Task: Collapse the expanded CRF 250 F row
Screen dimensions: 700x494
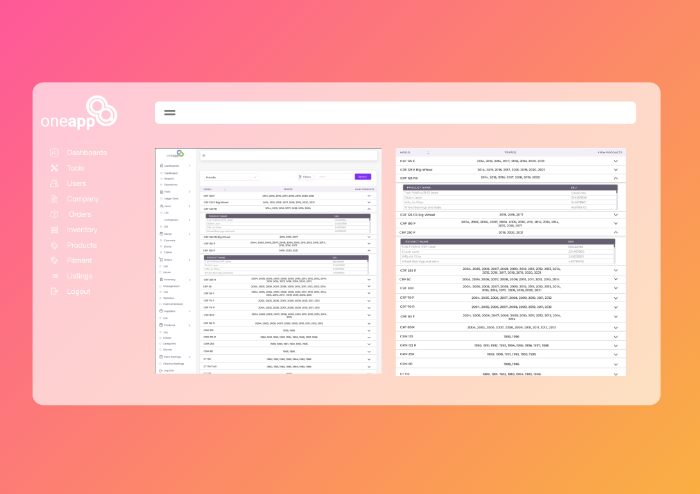Action: tap(616, 231)
